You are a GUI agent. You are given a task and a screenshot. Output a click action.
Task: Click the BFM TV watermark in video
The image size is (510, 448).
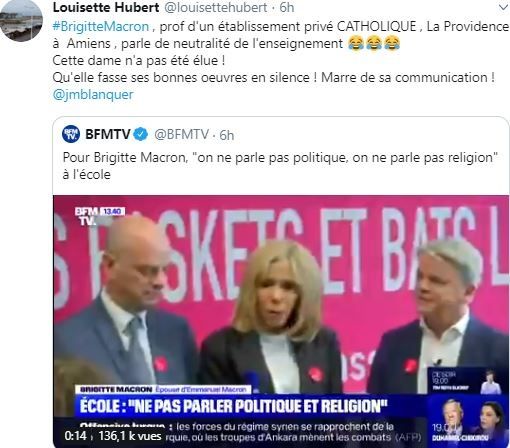point(100,216)
